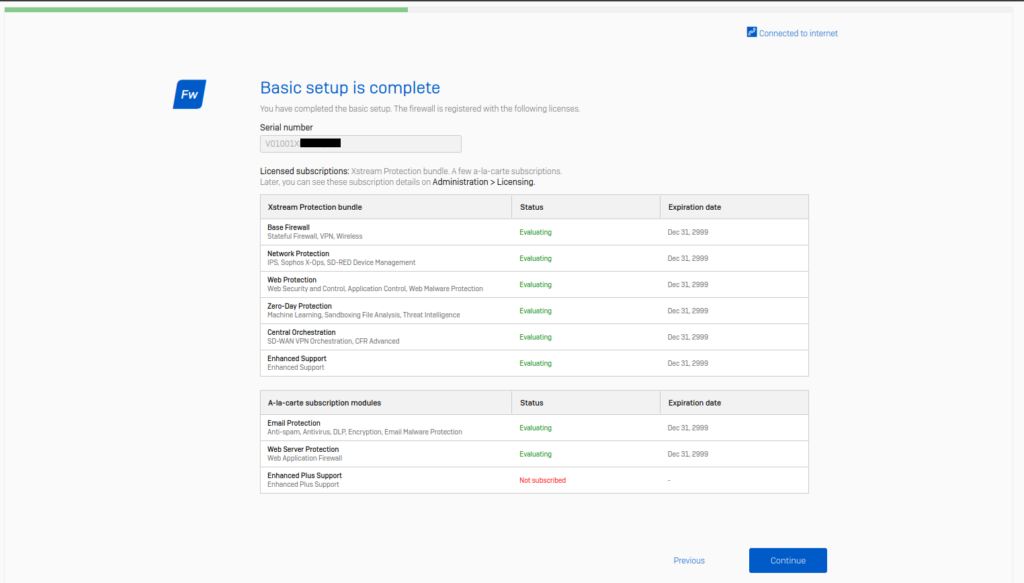Viewport: 1024px width, 583px height.
Task: Click Dec 31, 2999 for Network Protection
Action: (x=687, y=258)
